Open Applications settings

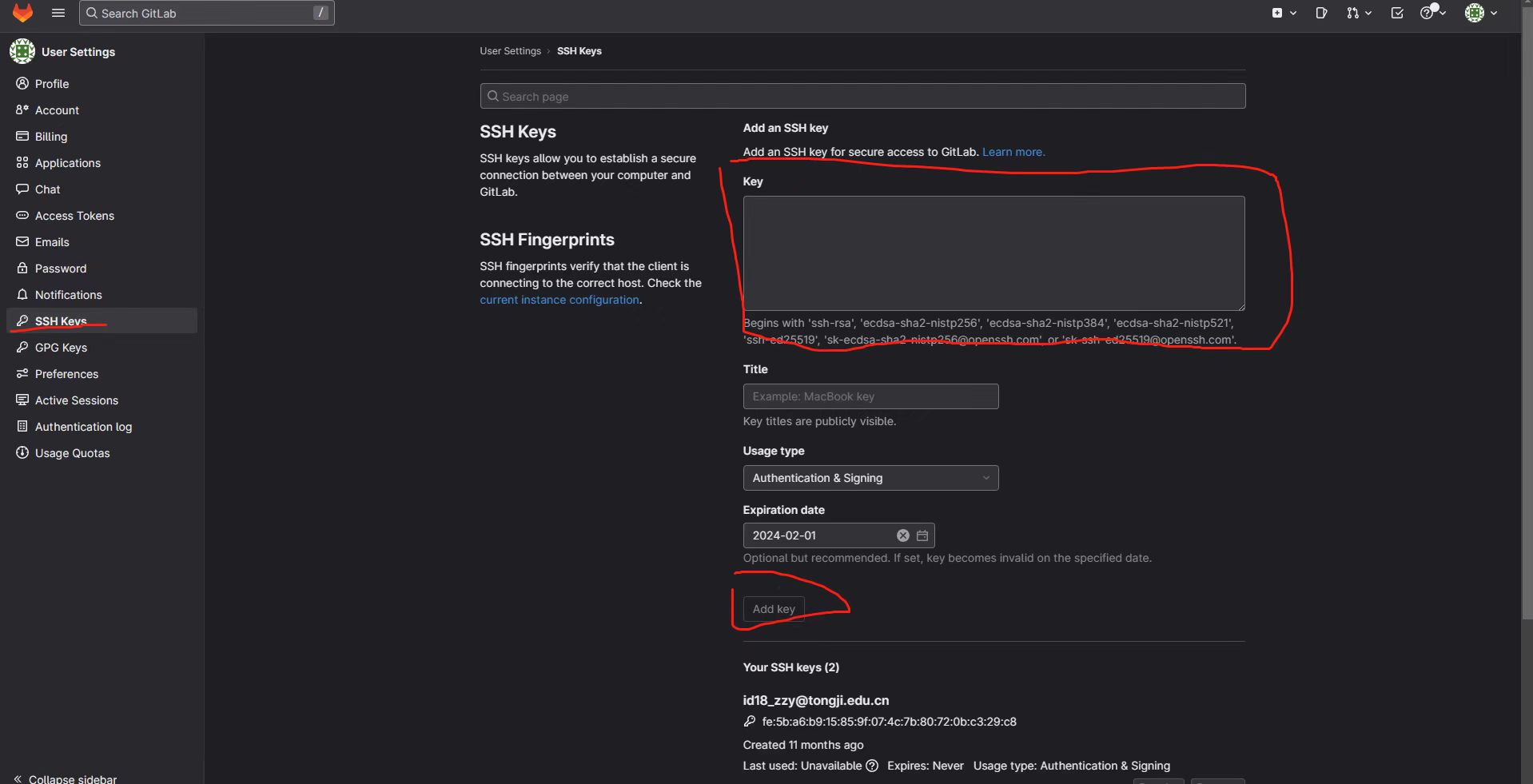tap(102, 163)
